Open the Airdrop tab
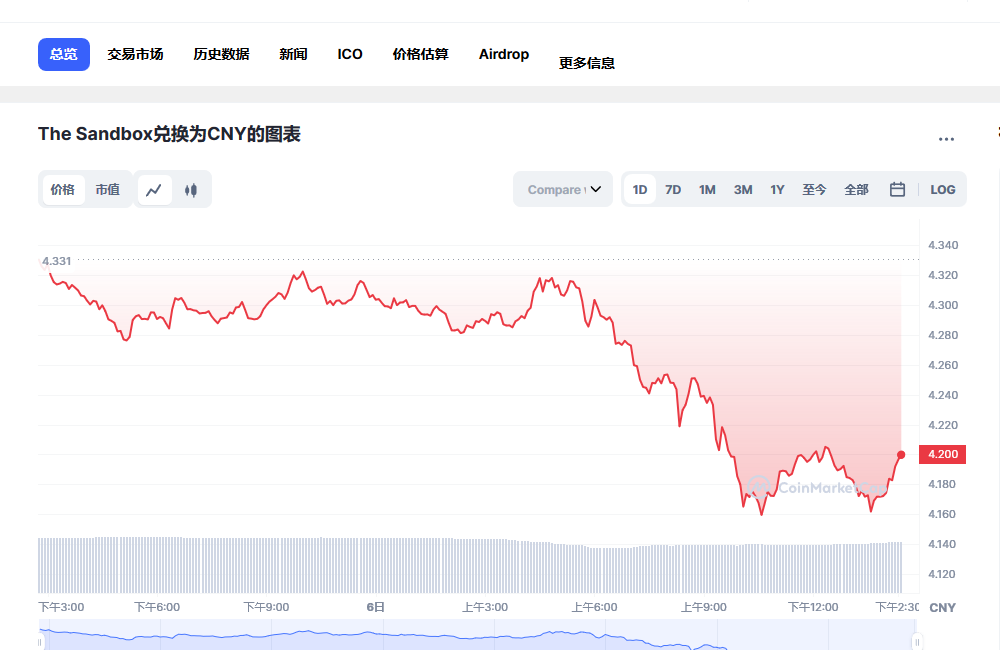 (504, 54)
